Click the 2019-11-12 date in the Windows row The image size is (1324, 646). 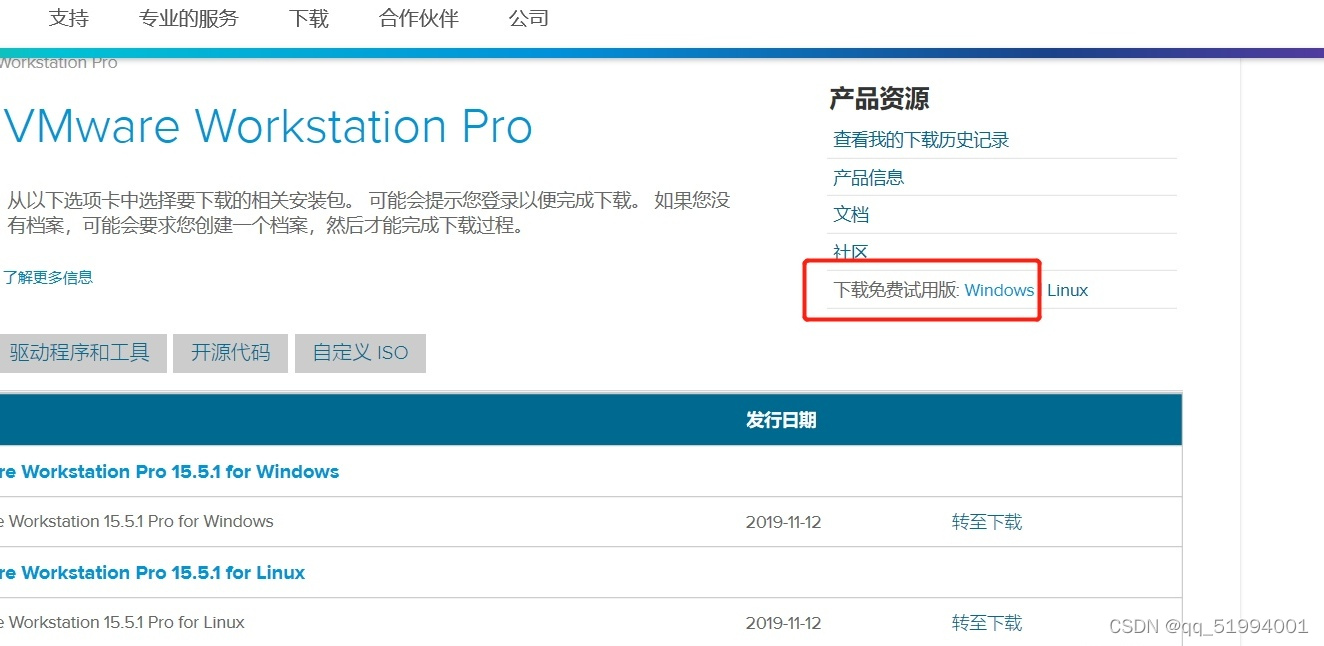pos(783,522)
